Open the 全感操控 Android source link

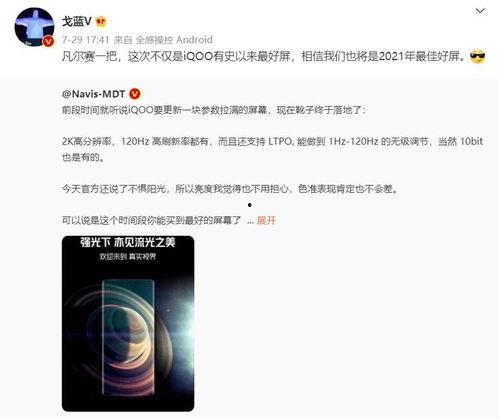tap(174, 40)
